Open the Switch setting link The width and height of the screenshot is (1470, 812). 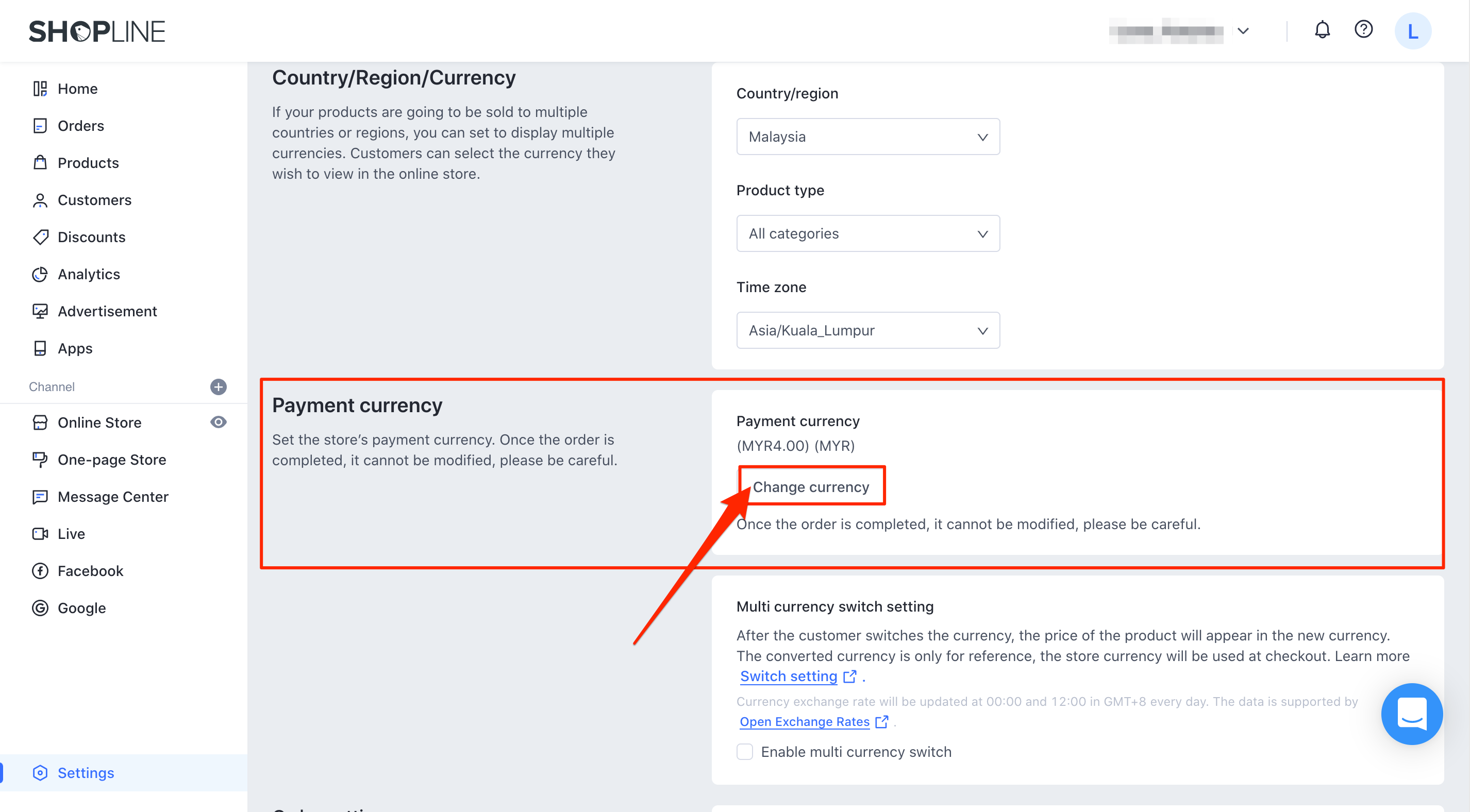pos(789,676)
